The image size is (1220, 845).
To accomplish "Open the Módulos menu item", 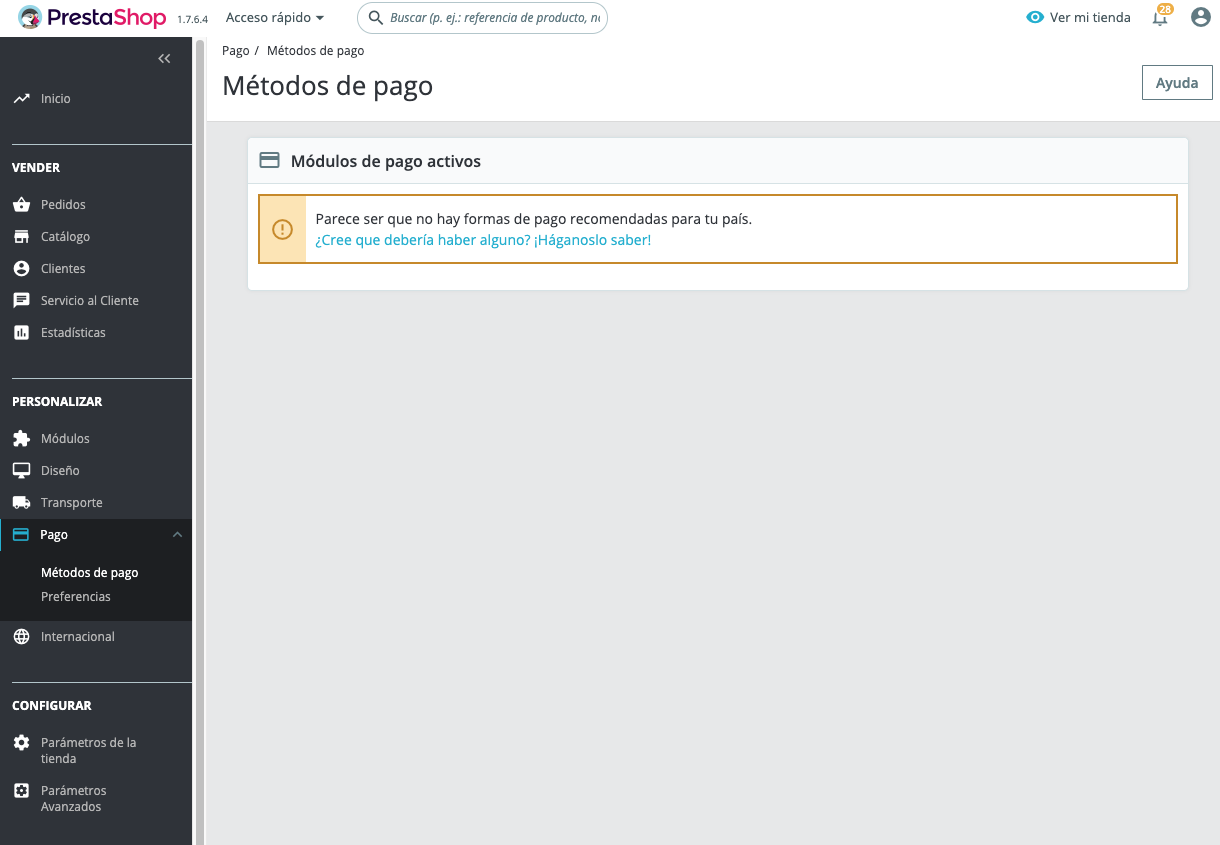I will pos(65,439).
